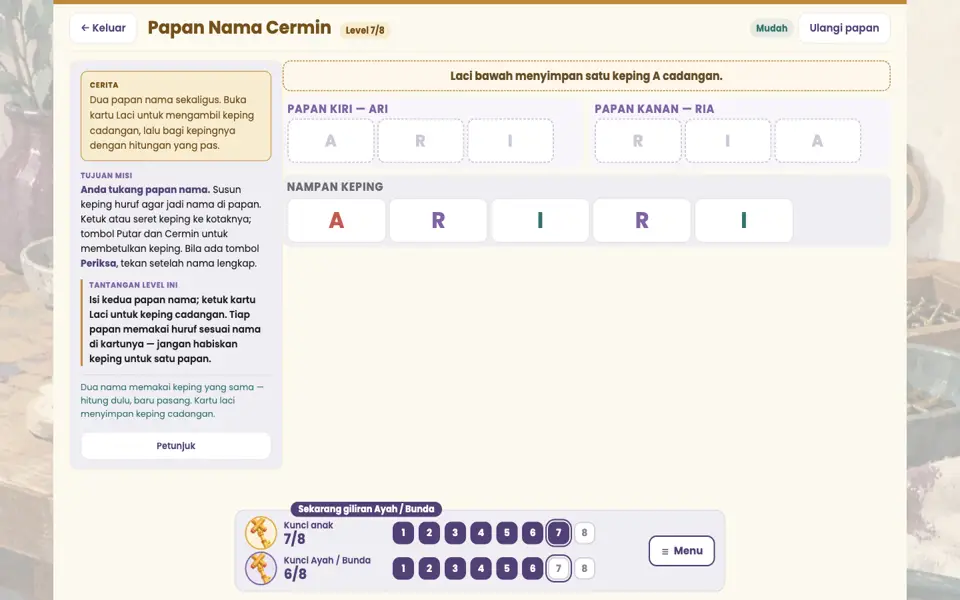Viewport: 960px width, 600px height.
Task: Go to level 5 in Kunci anak row
Action: click(507, 533)
